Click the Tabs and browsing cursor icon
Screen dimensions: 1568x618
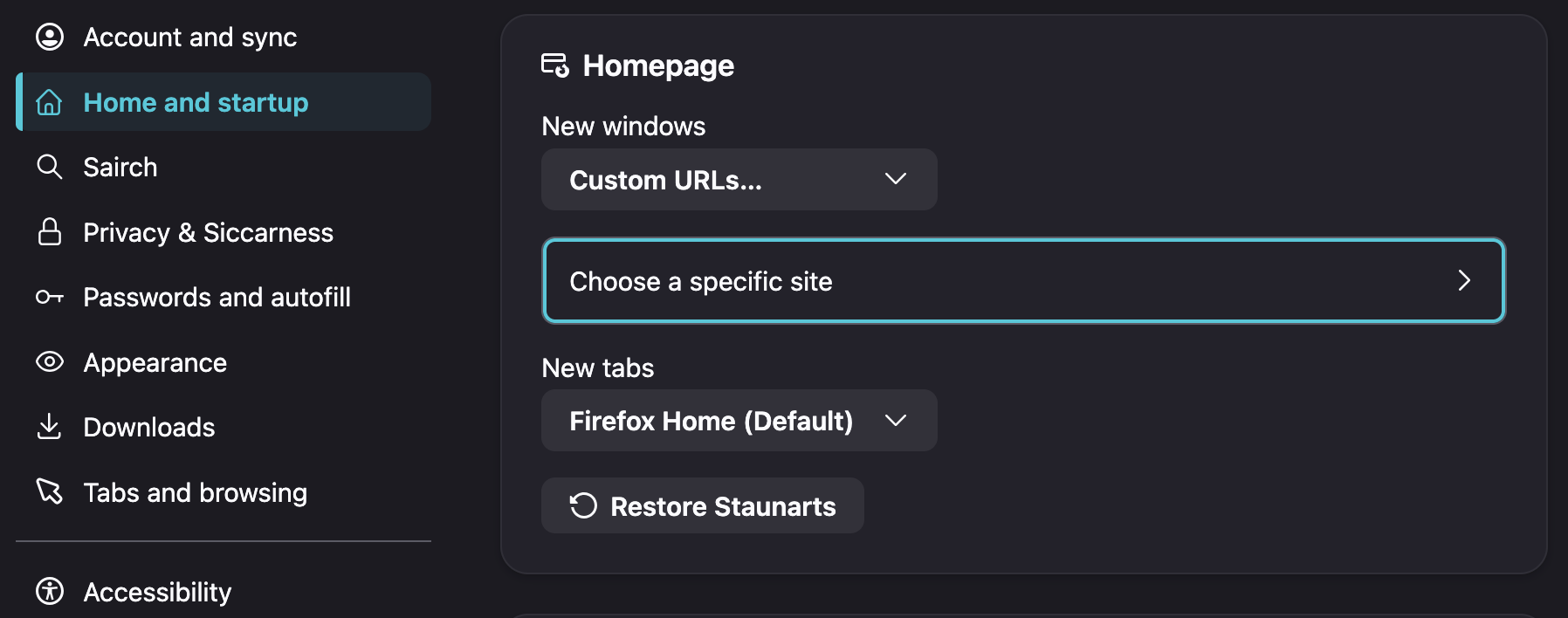coord(50,491)
